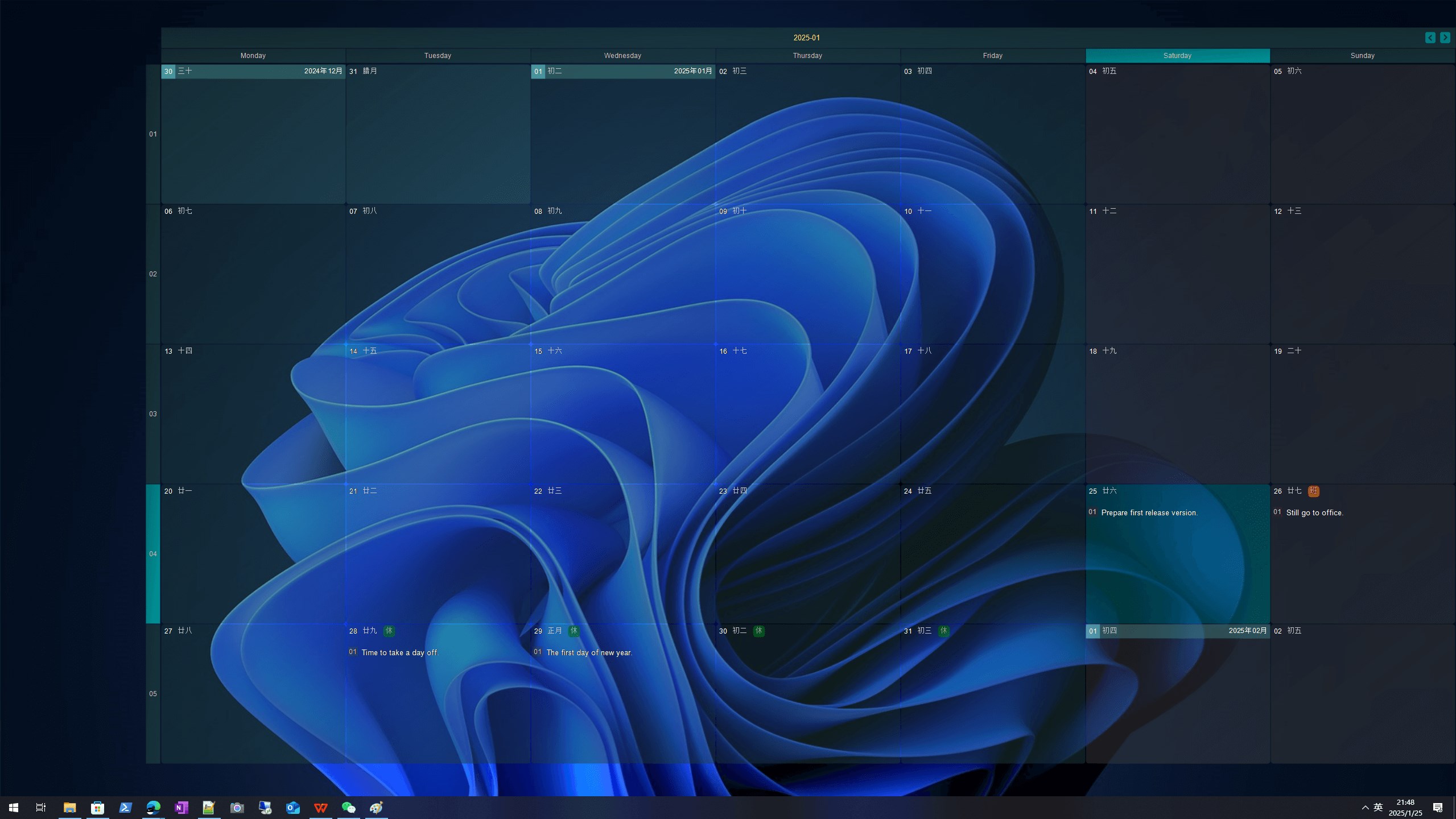Open WeChat from the taskbar

348,808
